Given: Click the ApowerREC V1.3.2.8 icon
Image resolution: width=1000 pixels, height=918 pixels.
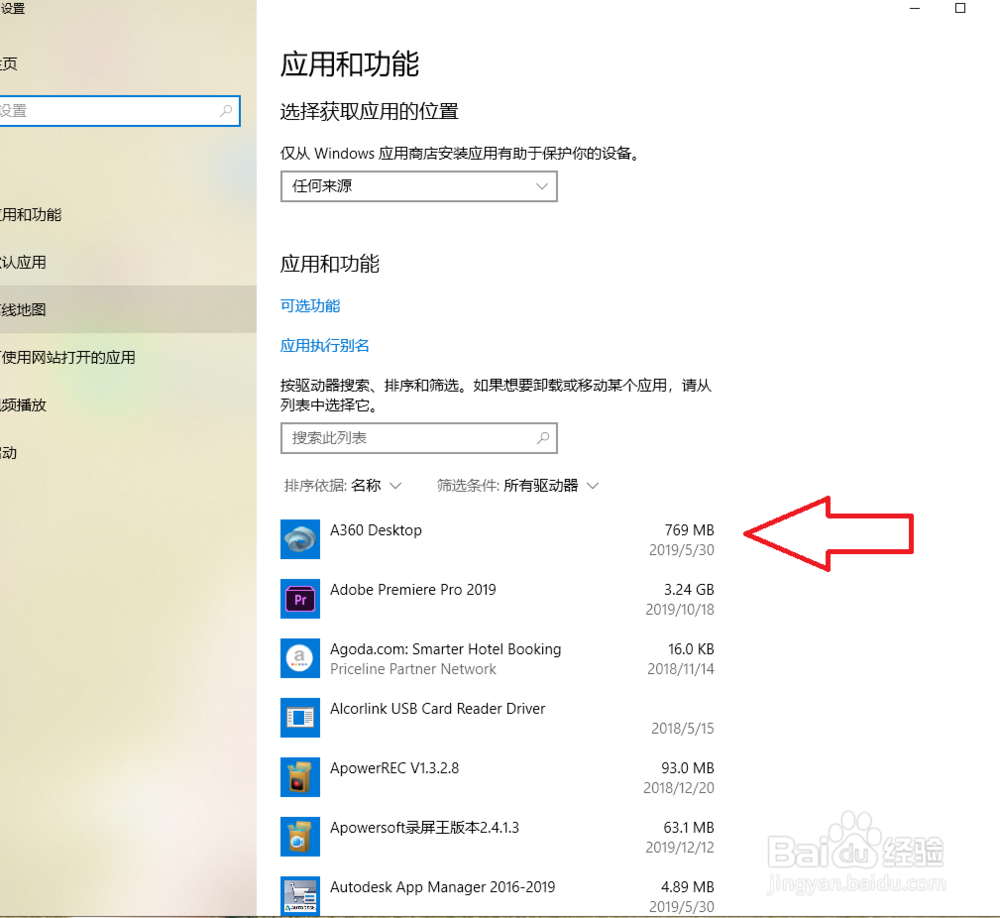Looking at the screenshot, I should click(x=300, y=776).
